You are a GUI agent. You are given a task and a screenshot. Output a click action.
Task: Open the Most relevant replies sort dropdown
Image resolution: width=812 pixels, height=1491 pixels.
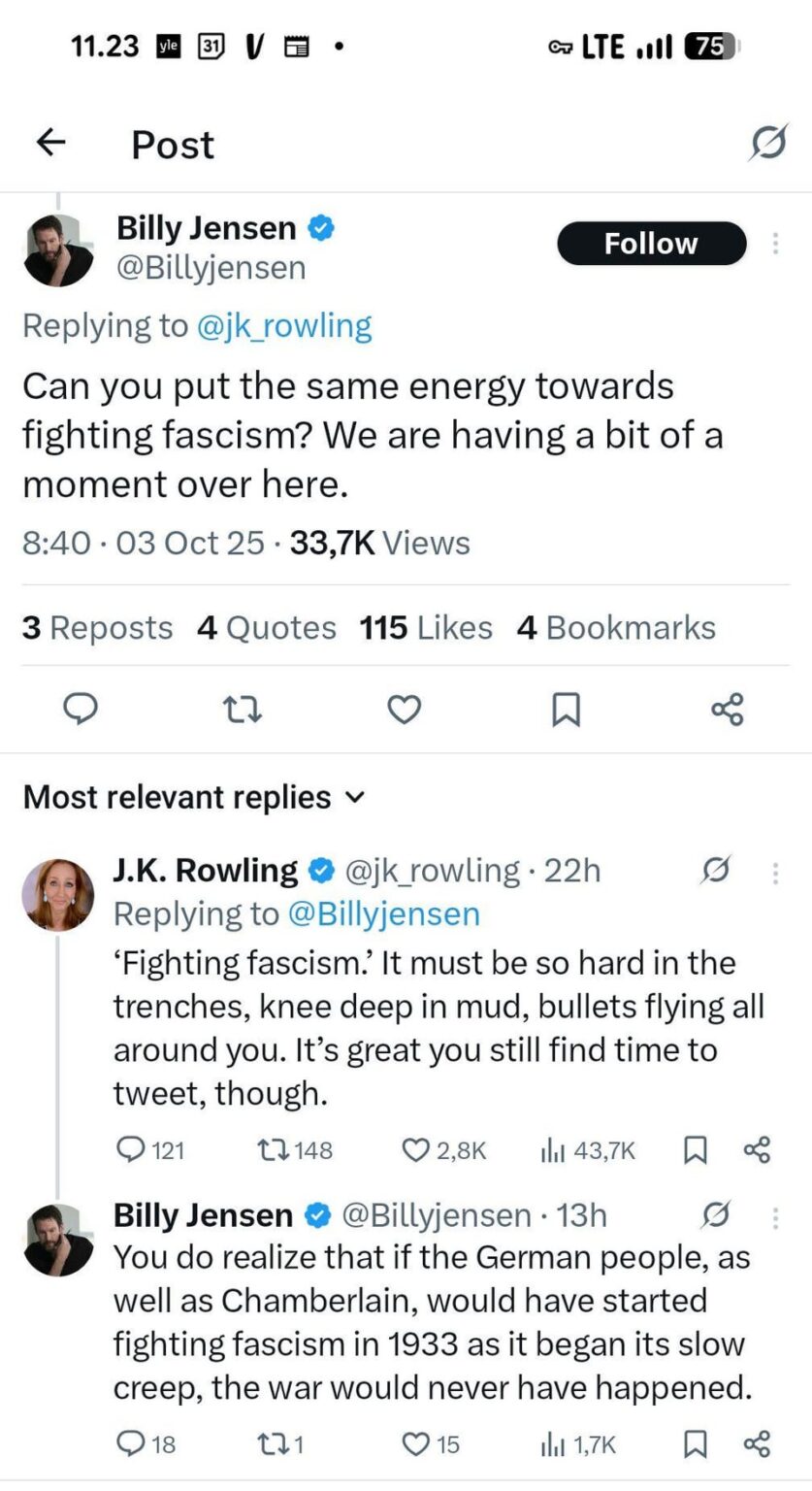(x=194, y=796)
